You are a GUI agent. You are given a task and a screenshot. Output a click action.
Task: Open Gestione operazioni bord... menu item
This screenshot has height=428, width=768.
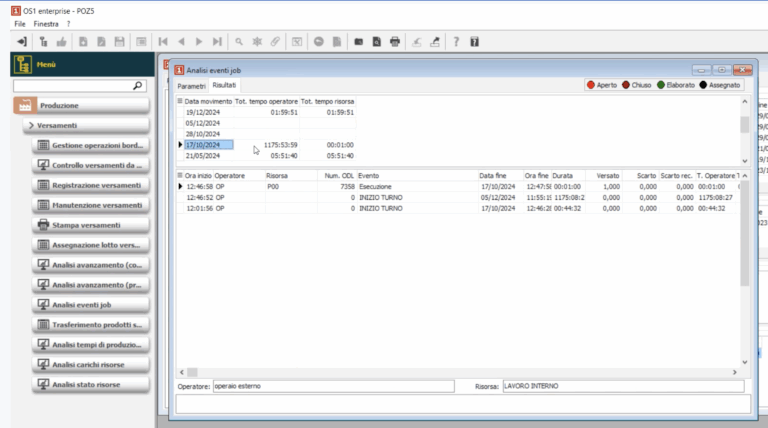pos(91,145)
